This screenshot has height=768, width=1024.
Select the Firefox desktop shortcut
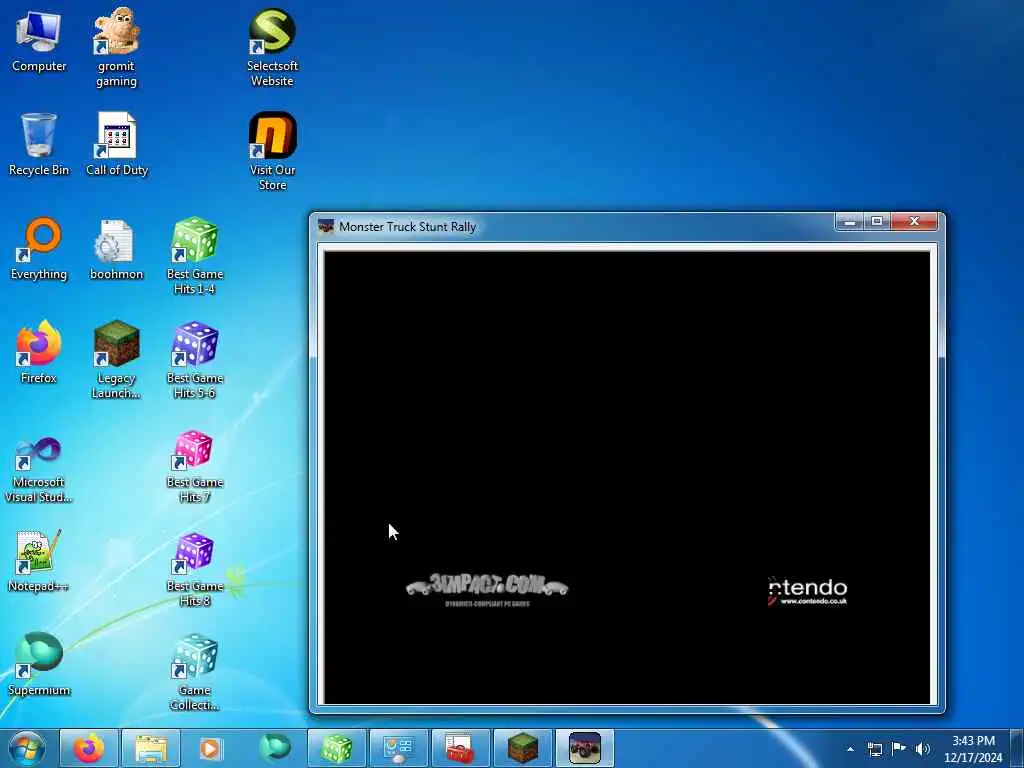point(39,353)
